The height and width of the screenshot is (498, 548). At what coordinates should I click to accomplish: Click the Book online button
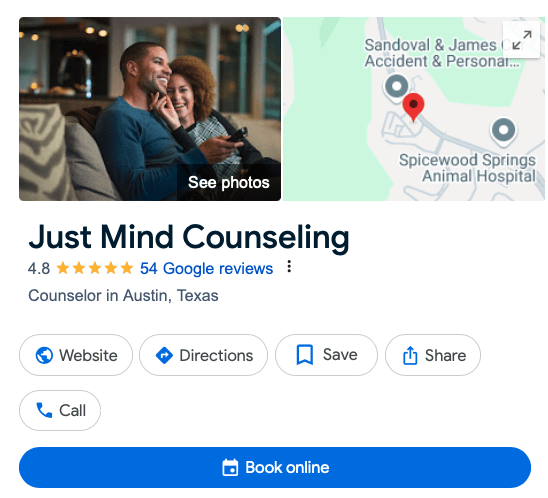(x=275, y=467)
